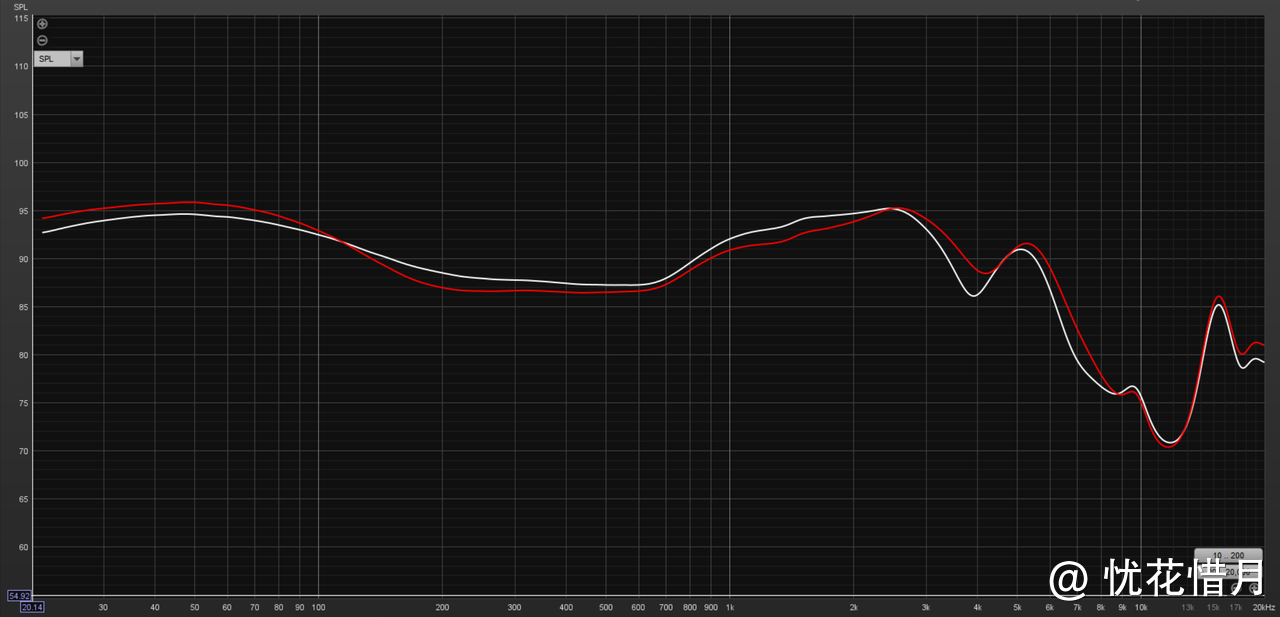Screen dimensions: 1280x617
Task: Click the 115 label on SPL axis
Action: click(20, 19)
